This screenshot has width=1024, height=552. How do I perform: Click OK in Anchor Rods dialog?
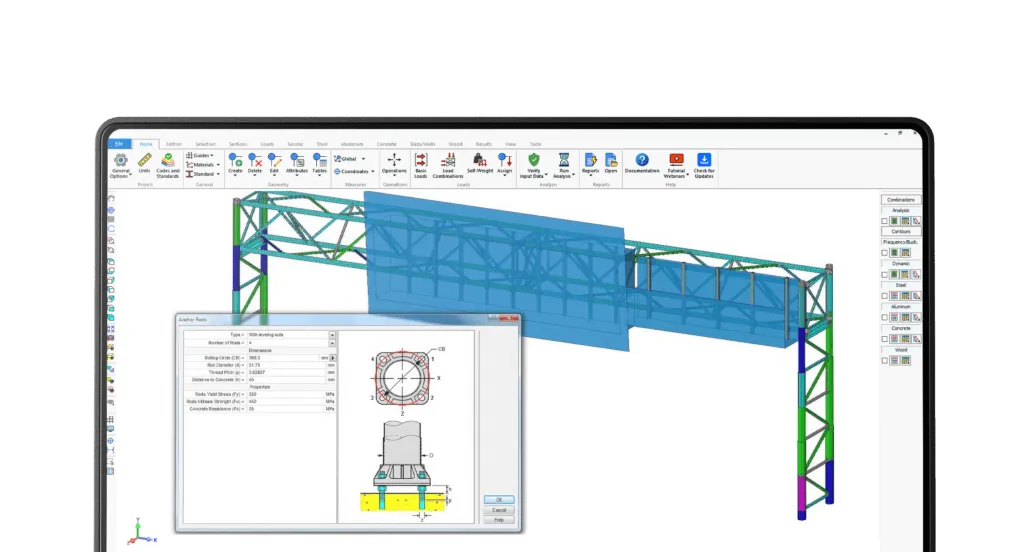(499, 500)
